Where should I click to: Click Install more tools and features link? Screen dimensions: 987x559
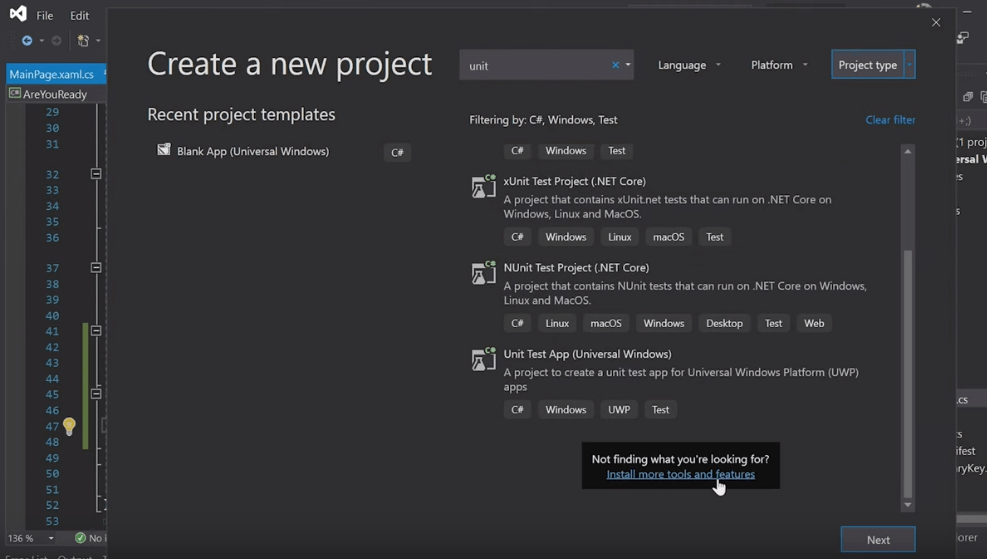pyautogui.click(x=680, y=474)
